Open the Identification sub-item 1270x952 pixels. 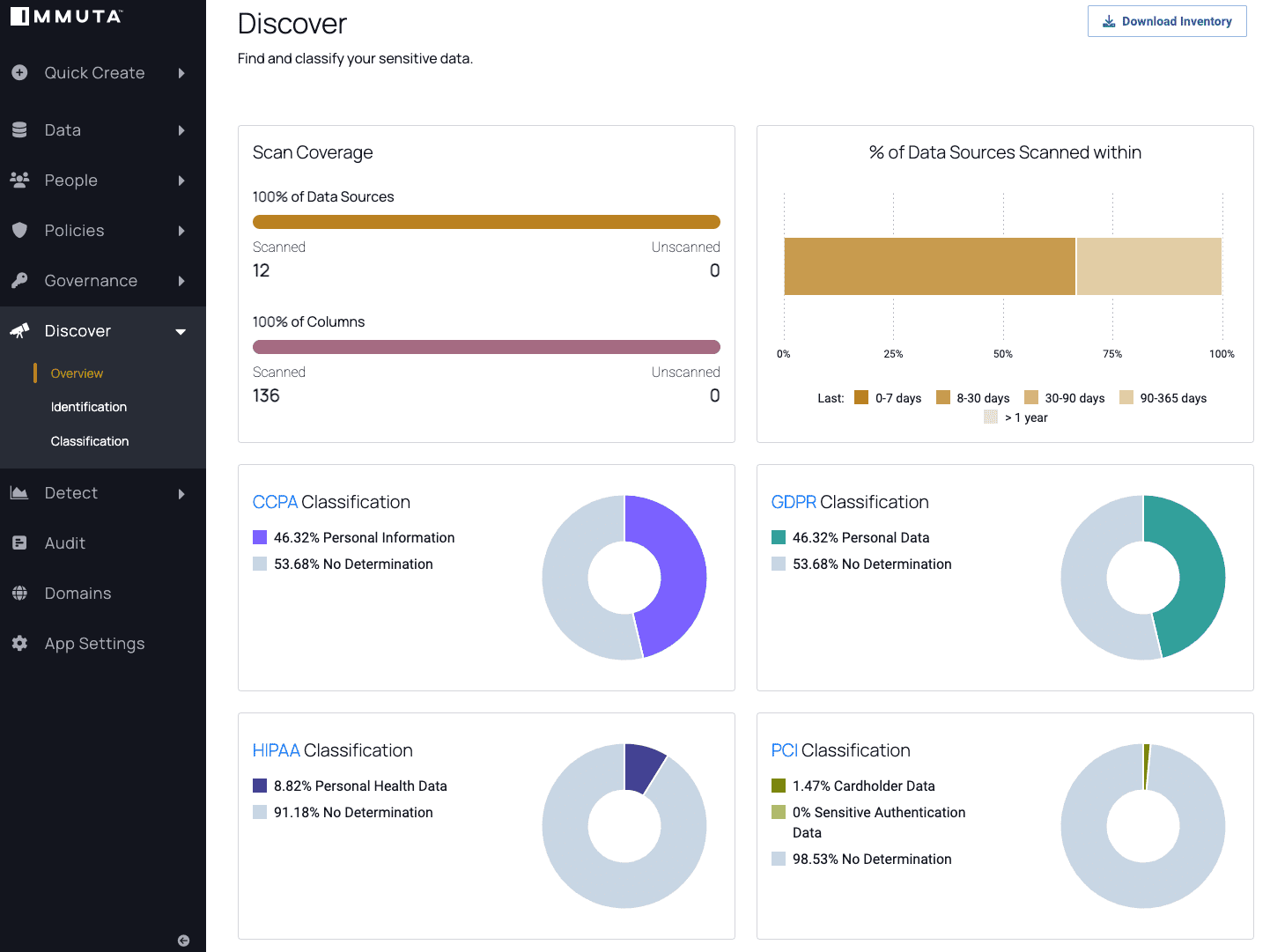[89, 407]
